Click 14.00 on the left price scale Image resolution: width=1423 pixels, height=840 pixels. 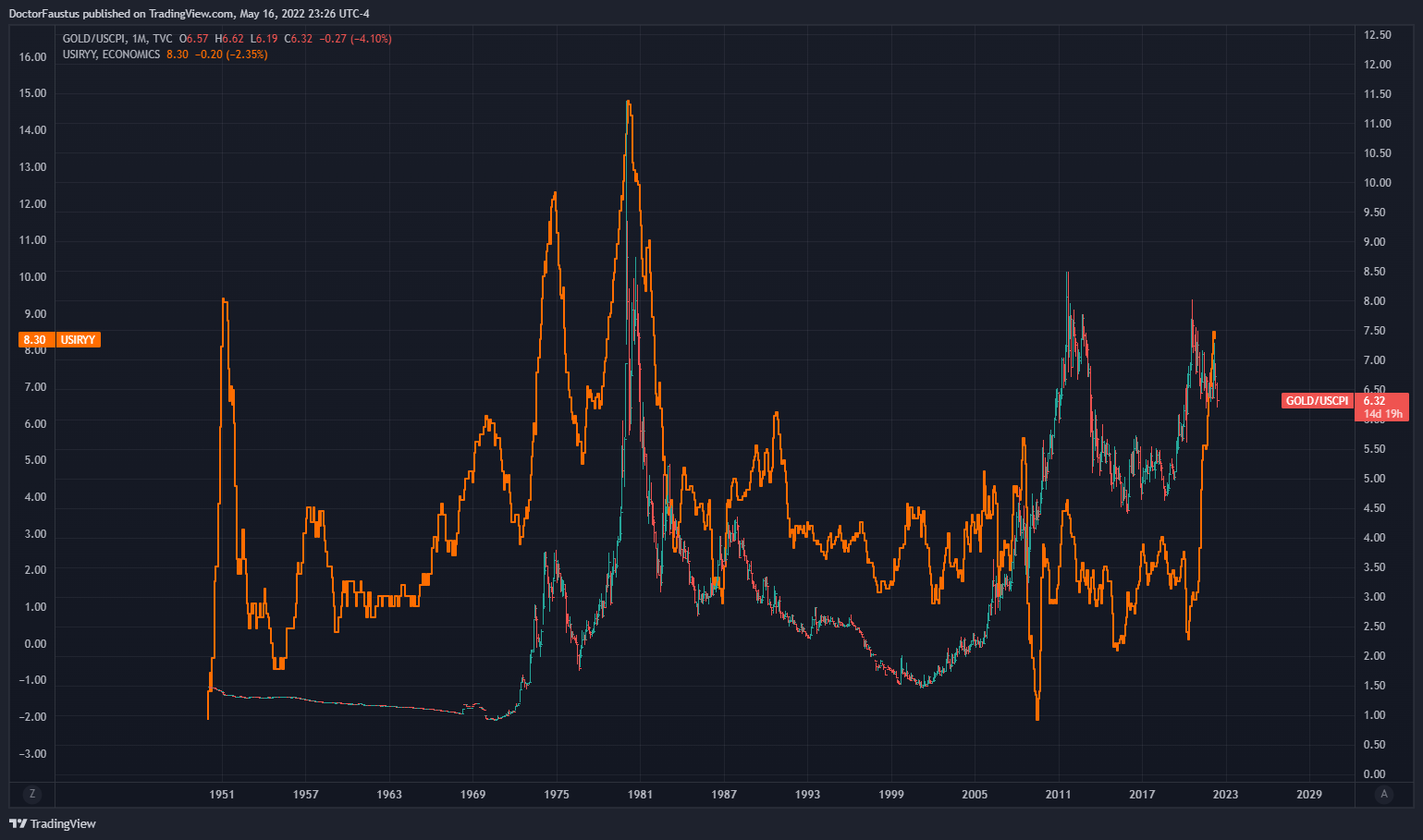(x=32, y=130)
